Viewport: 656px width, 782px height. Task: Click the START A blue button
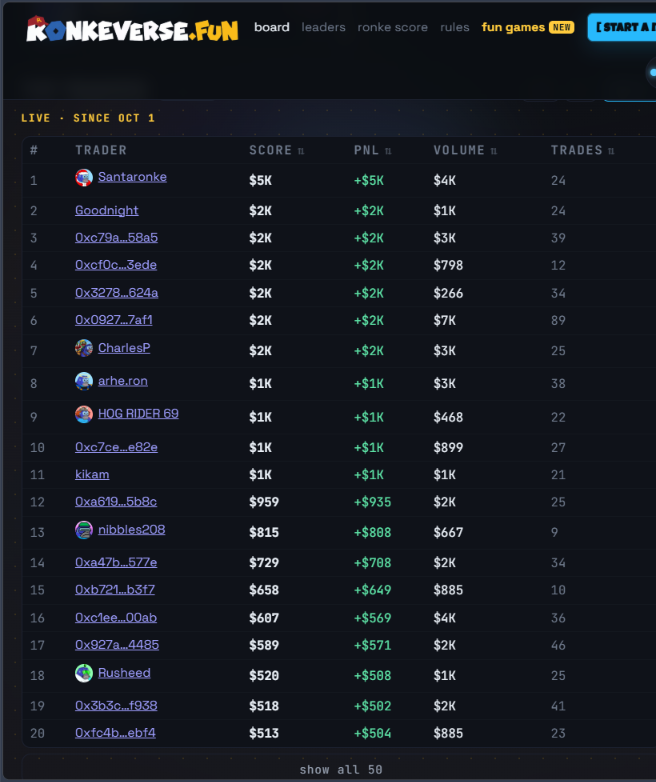pos(622,27)
